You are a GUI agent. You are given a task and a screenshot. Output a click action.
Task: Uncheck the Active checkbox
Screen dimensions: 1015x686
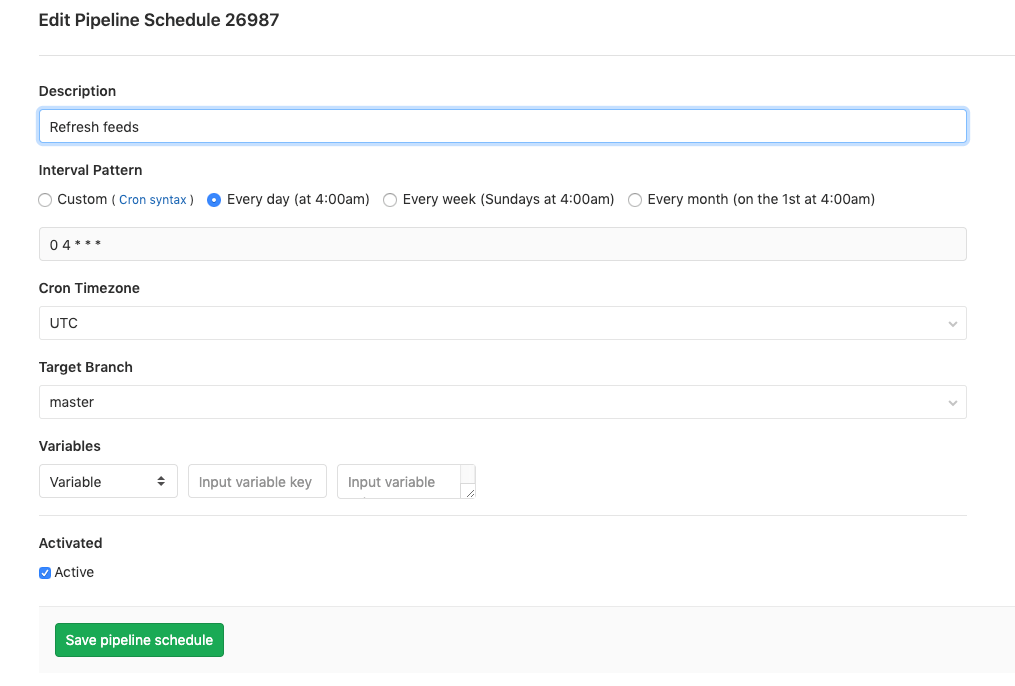tap(44, 572)
